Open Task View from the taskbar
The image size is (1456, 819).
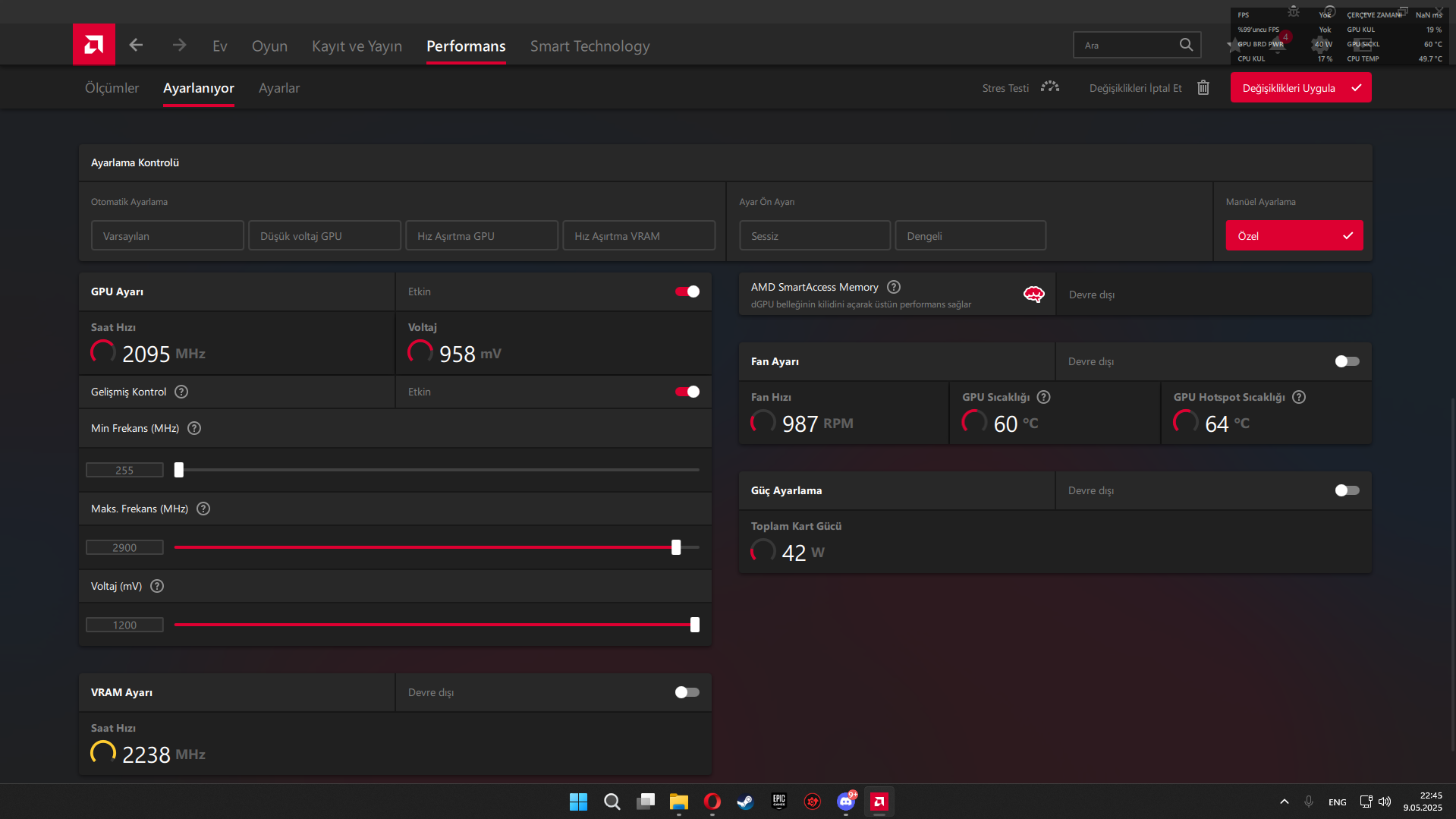[646, 802]
